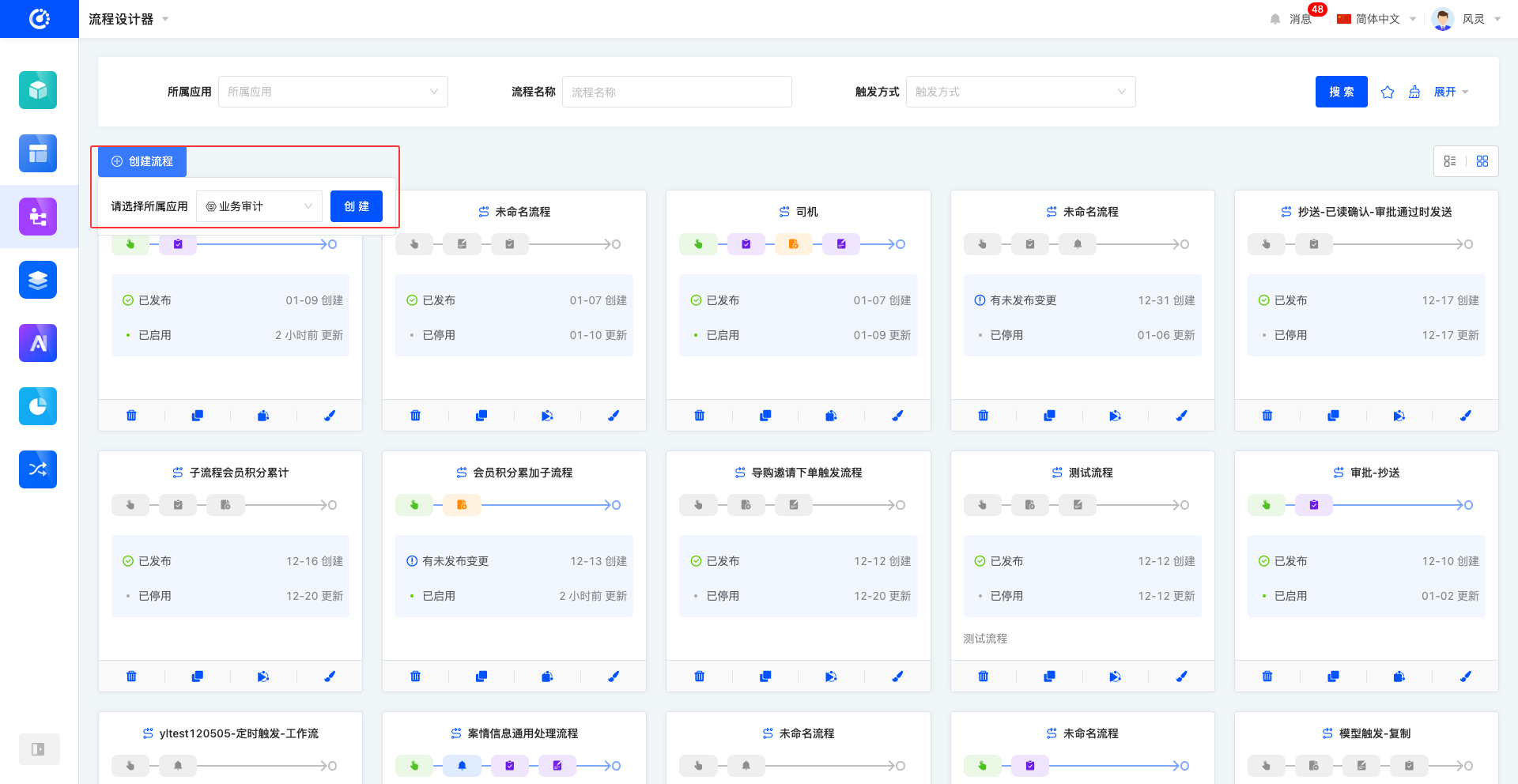Click the shuffle icon in the left sidebar
This screenshot has width=1518, height=784.
(38, 469)
